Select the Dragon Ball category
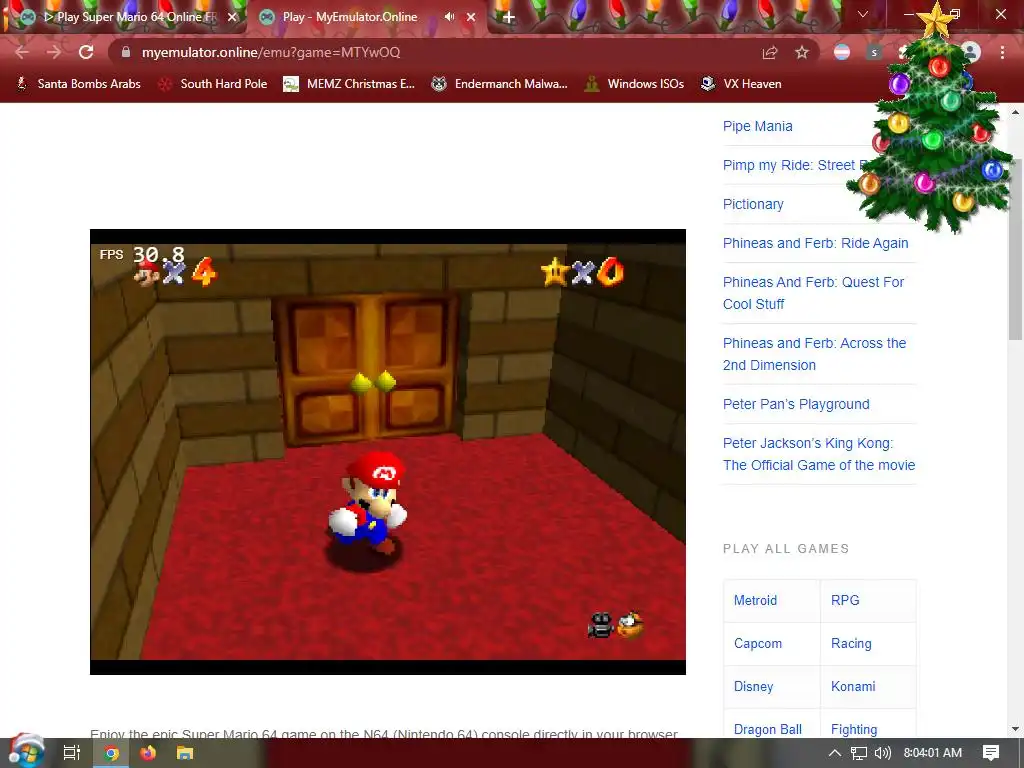Screen dimensions: 1024x768 click(x=768, y=729)
